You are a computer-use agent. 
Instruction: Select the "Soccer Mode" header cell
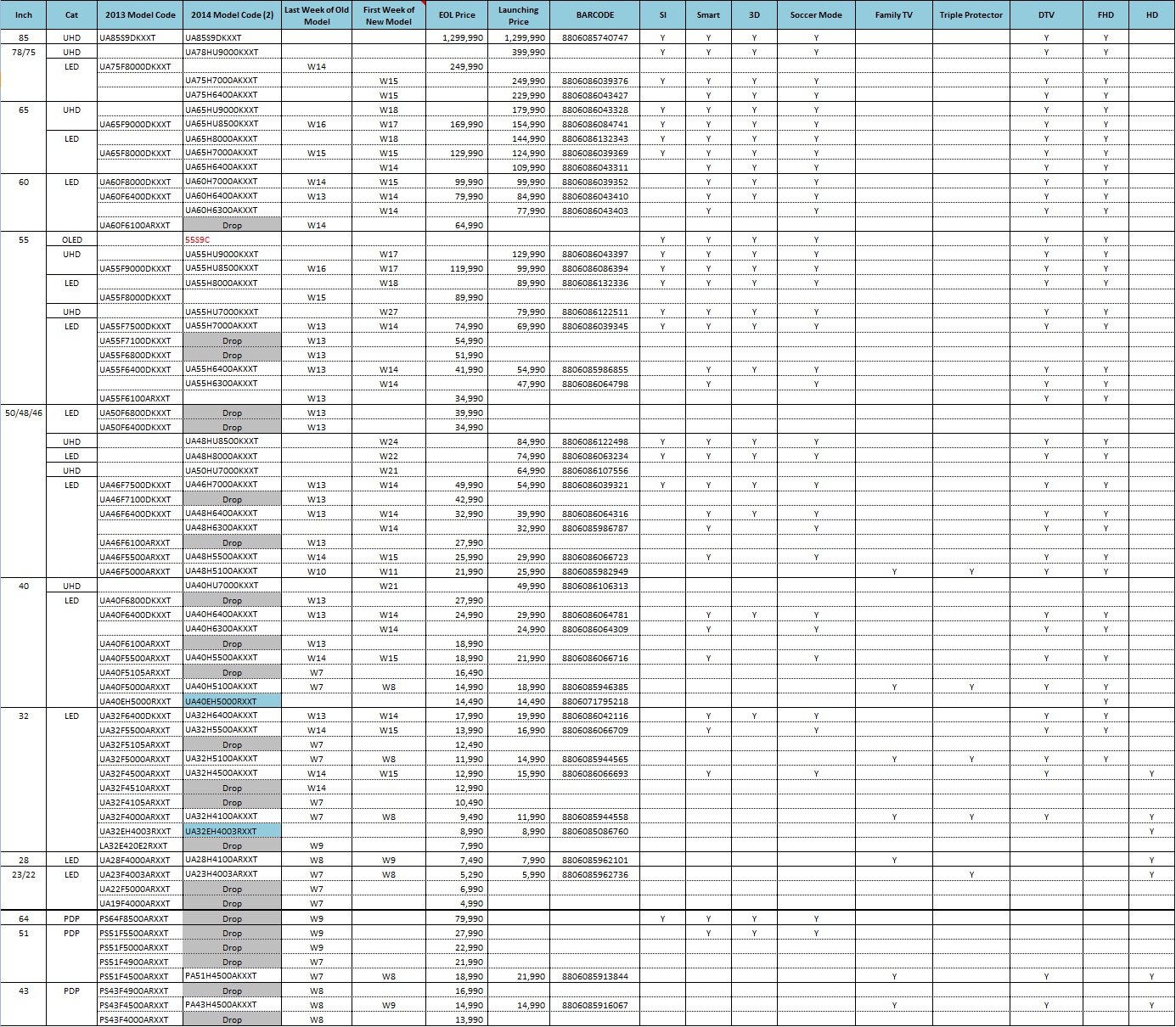(816, 15)
